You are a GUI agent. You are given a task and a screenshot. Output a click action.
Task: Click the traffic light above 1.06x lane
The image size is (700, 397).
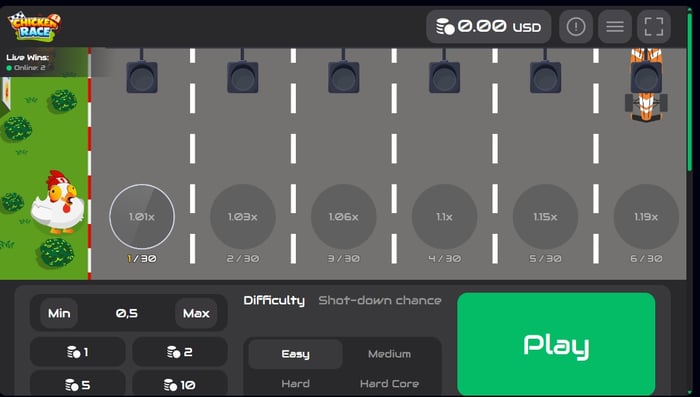[344, 77]
